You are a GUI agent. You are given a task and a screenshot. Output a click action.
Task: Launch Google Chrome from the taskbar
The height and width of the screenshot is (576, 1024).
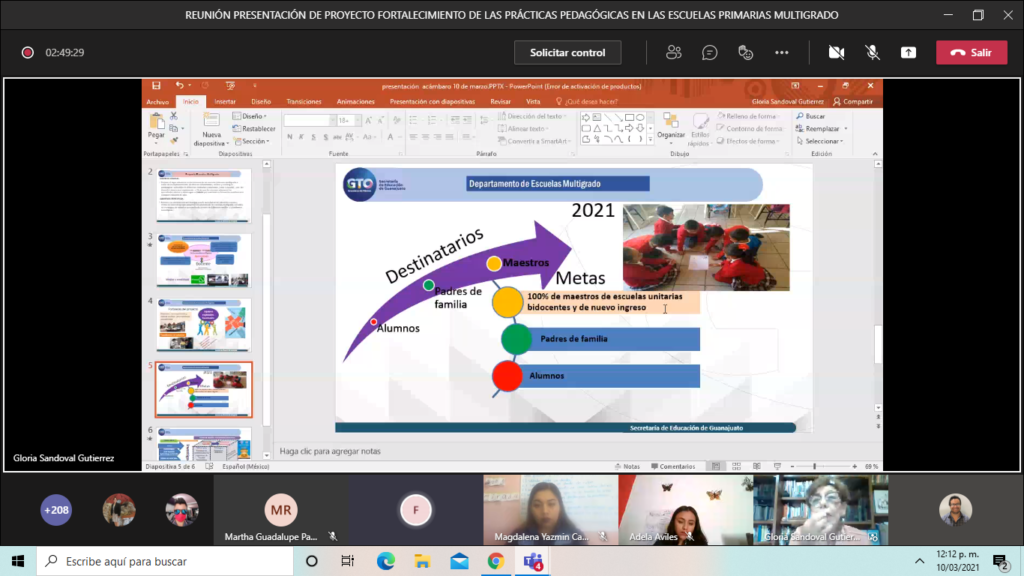pyautogui.click(x=495, y=561)
